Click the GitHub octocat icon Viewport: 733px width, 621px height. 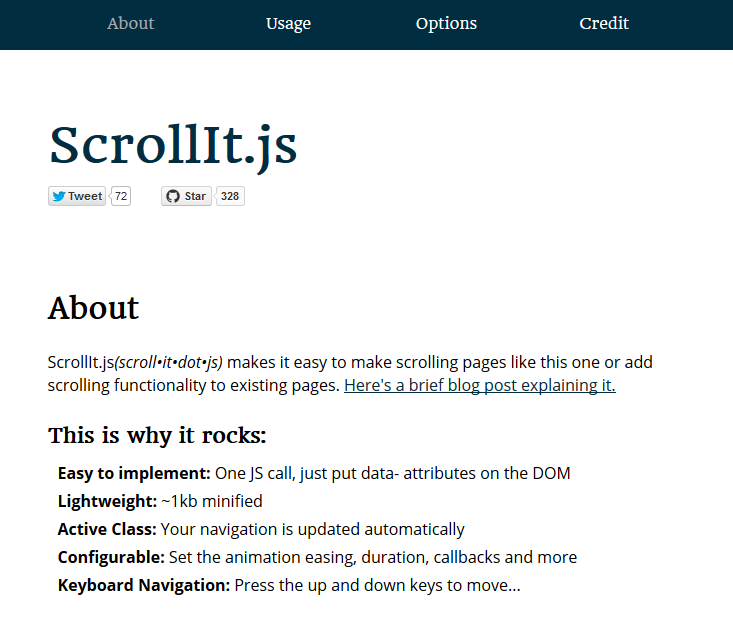[173, 196]
